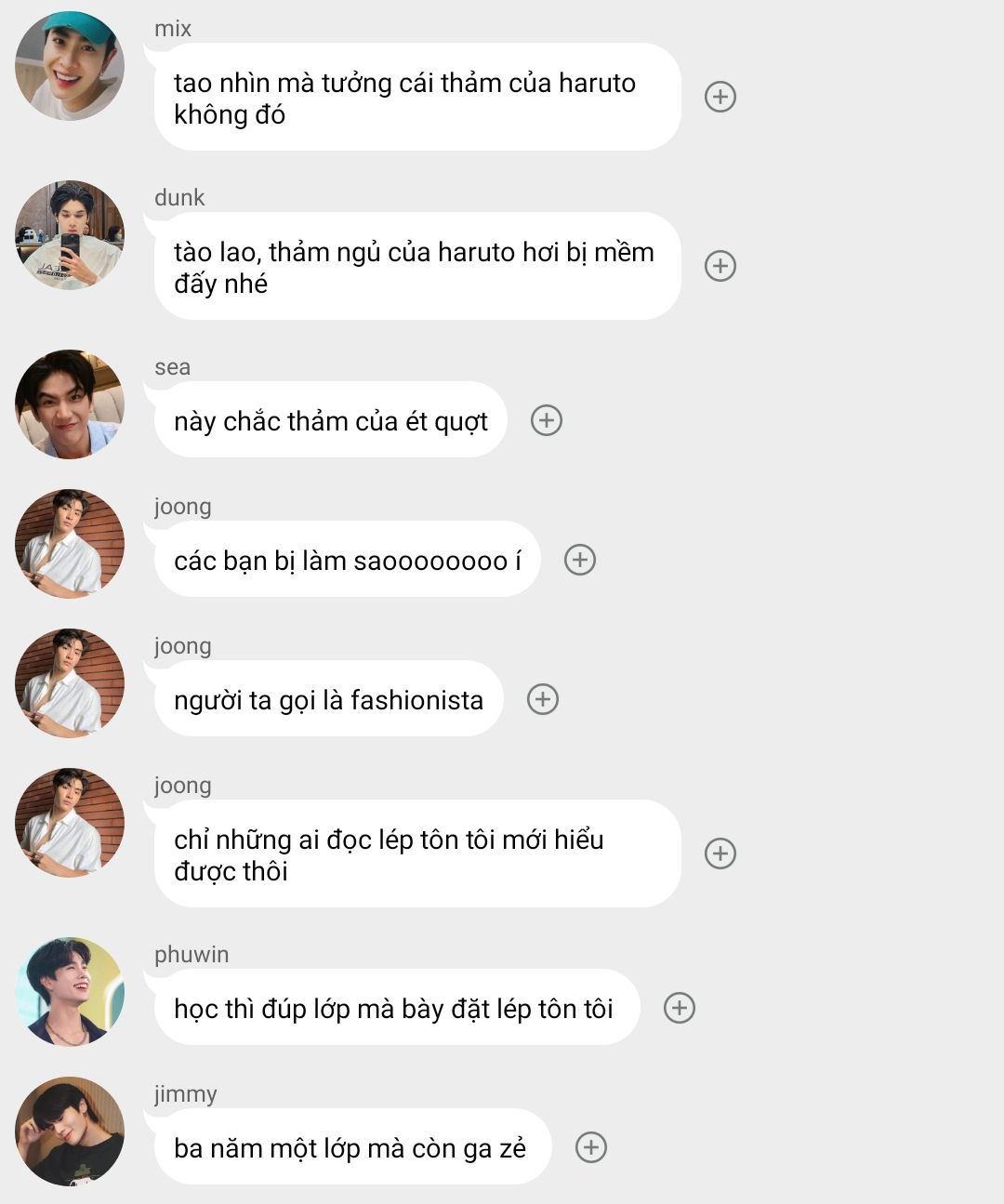
Task: Click the "ba năm một lớp" message bubble
Action: [350, 1148]
